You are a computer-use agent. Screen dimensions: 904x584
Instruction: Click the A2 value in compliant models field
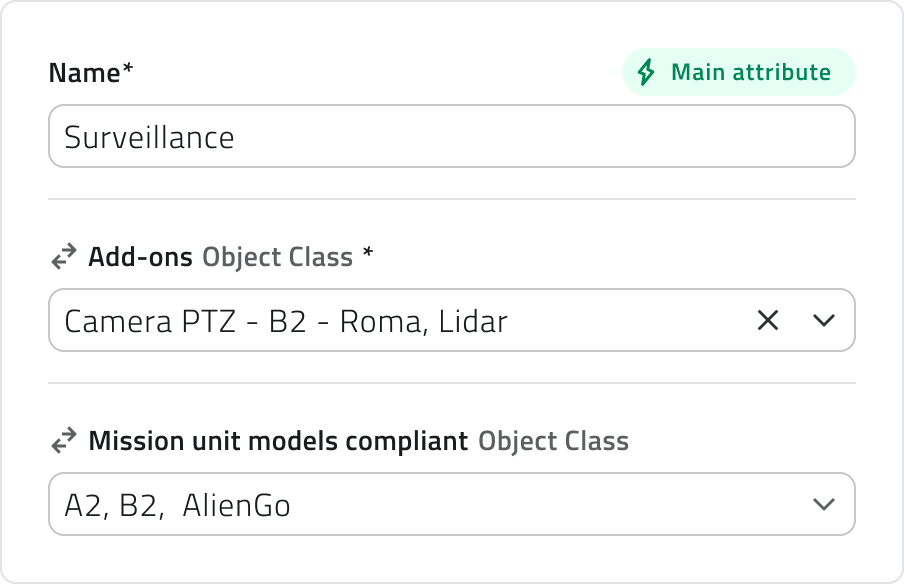(84, 505)
